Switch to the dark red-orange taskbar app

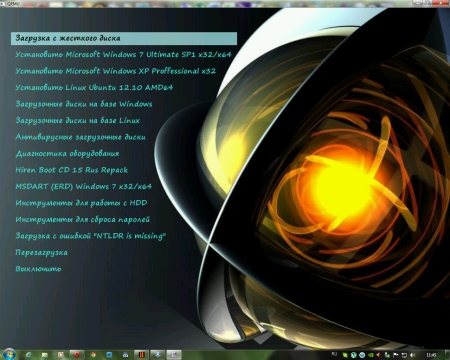141,355
